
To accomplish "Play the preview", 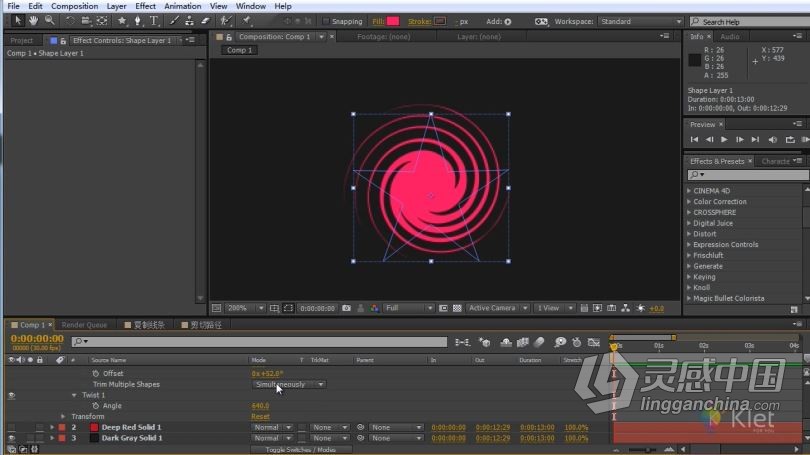I will point(724,139).
